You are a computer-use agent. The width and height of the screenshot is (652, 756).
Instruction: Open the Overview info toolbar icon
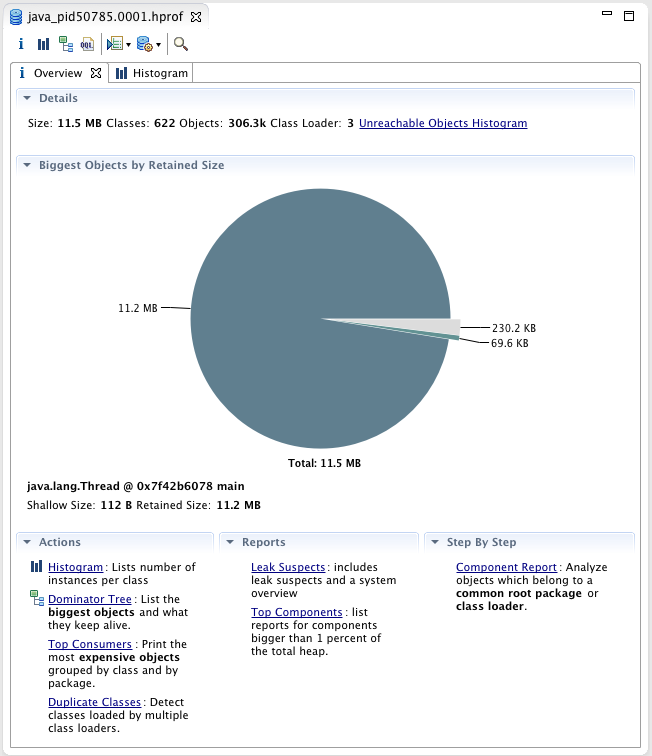click(21, 44)
